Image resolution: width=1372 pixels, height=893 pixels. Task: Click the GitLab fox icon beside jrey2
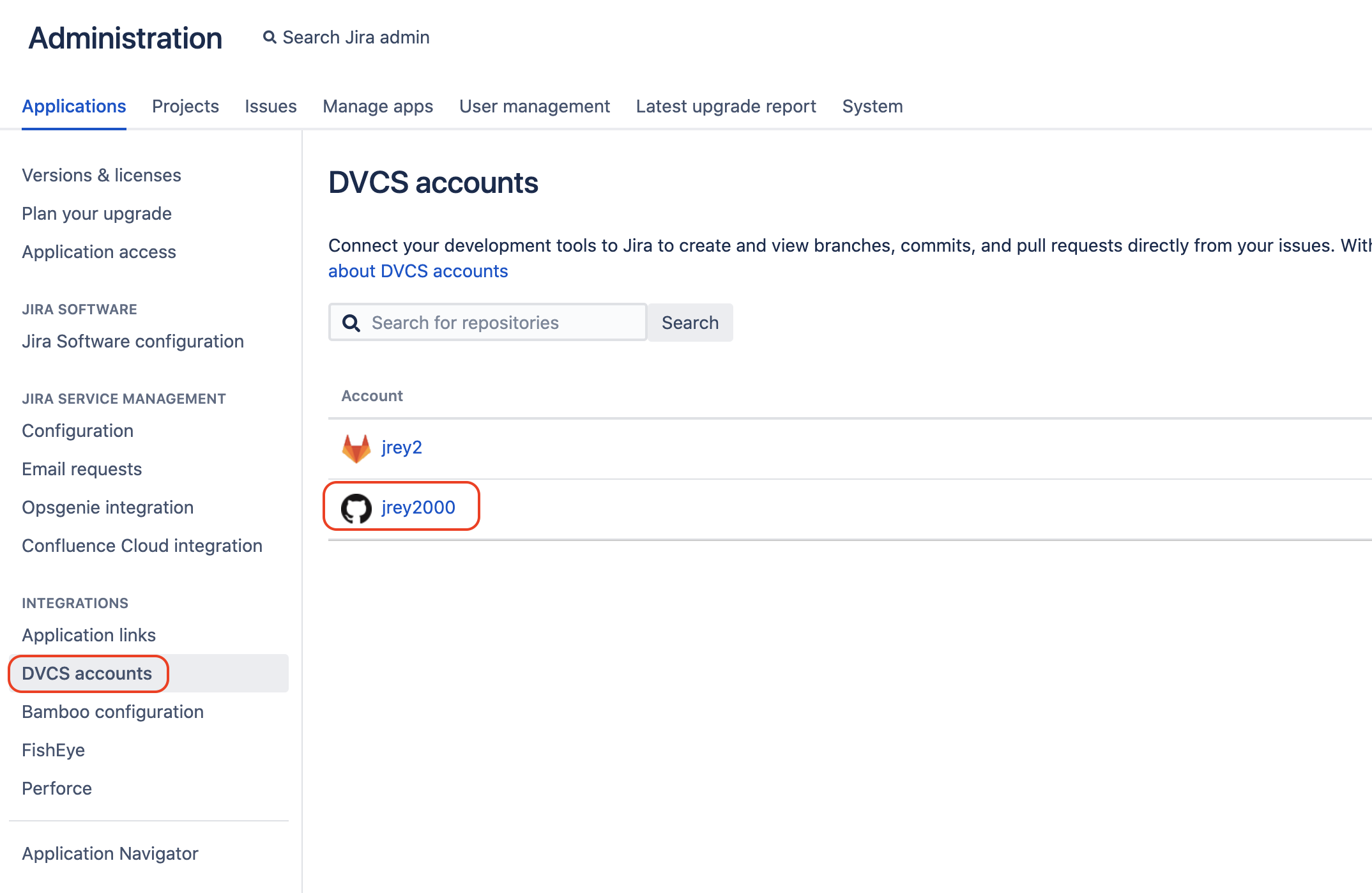coord(356,448)
